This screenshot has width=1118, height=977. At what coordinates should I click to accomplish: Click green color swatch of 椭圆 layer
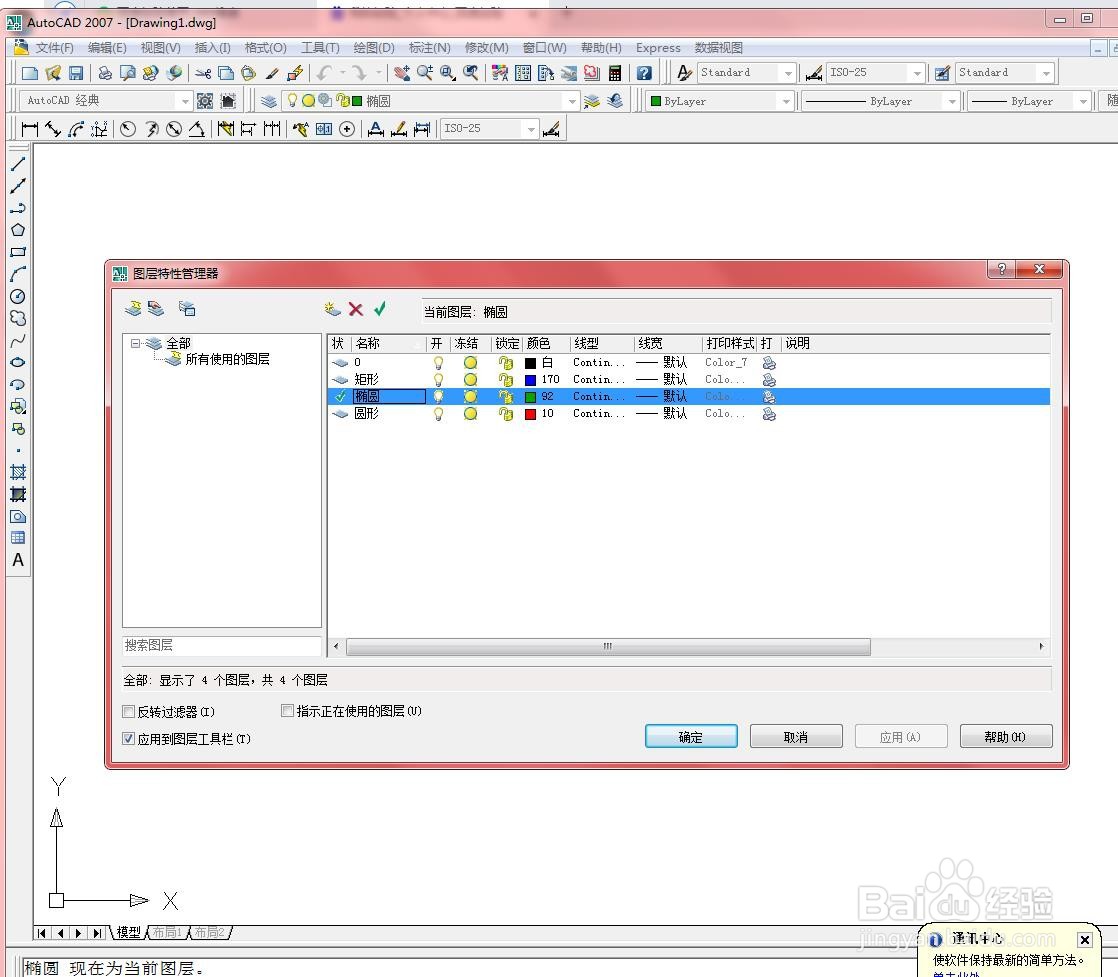coord(530,397)
